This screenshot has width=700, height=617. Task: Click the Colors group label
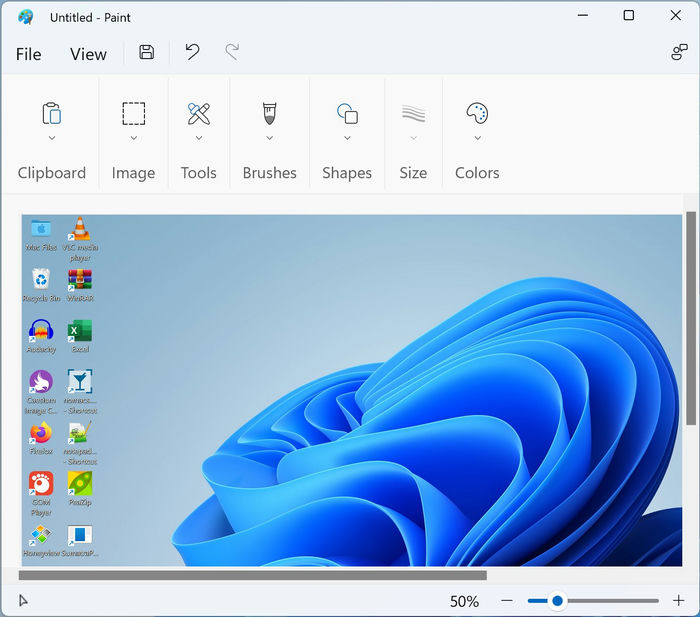pos(477,173)
